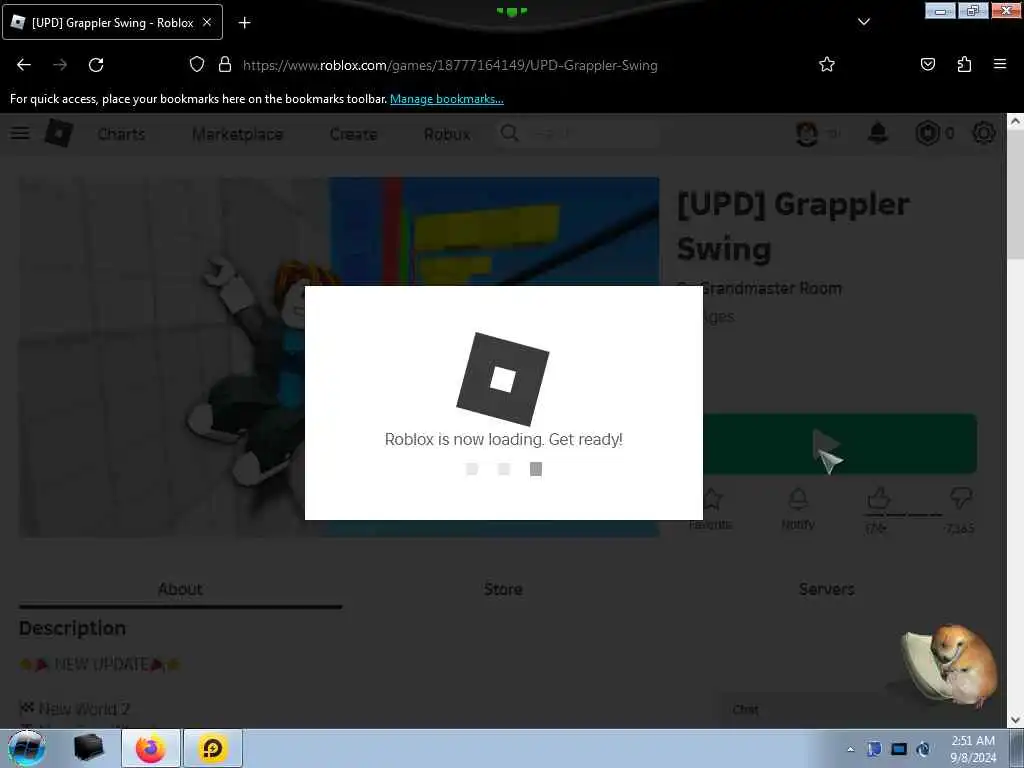Open the black box taskbar application
The width and height of the screenshot is (1024, 768).
coord(88,748)
